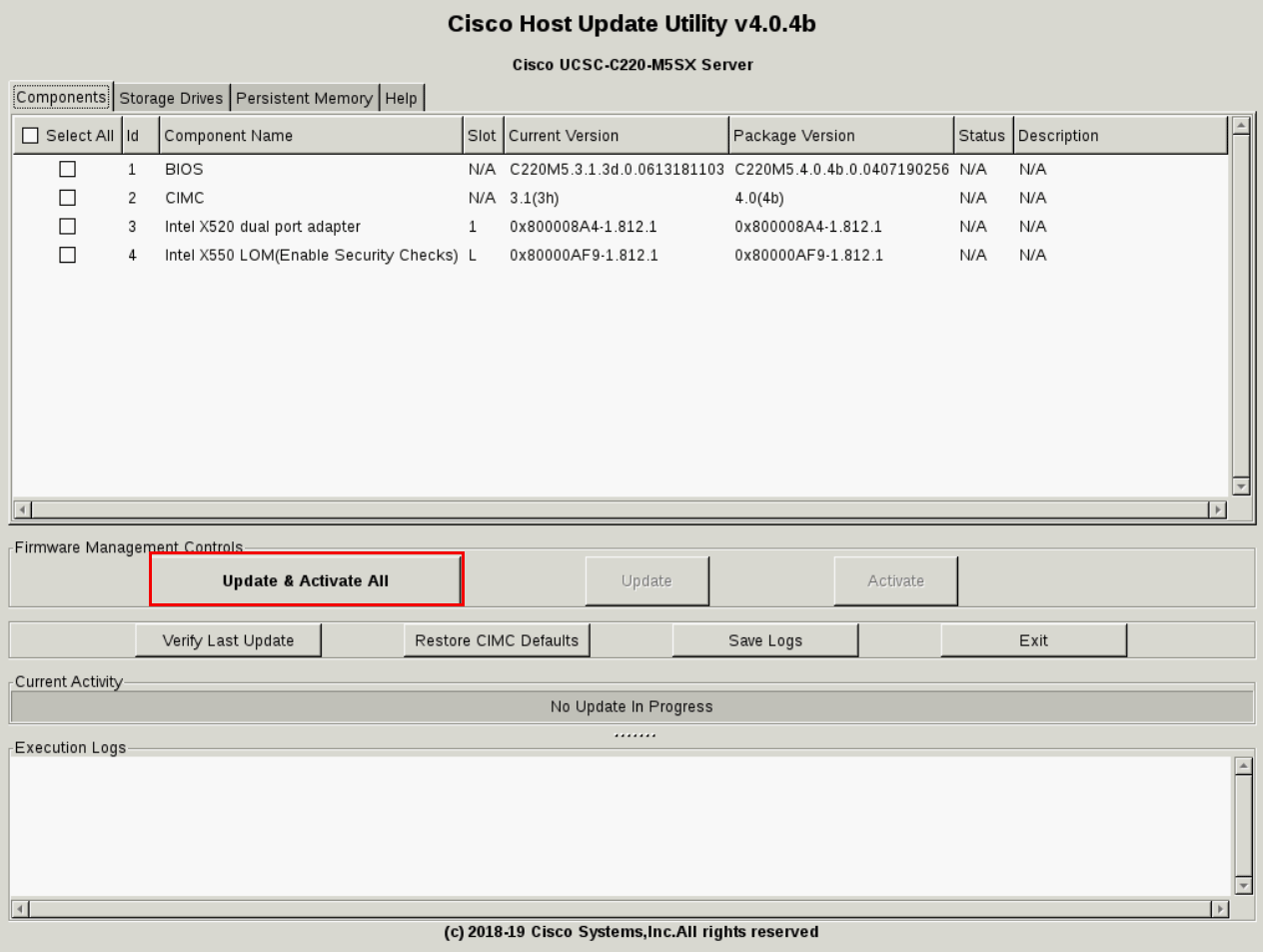Click the Description column header
The image size is (1263, 952).
point(1120,135)
